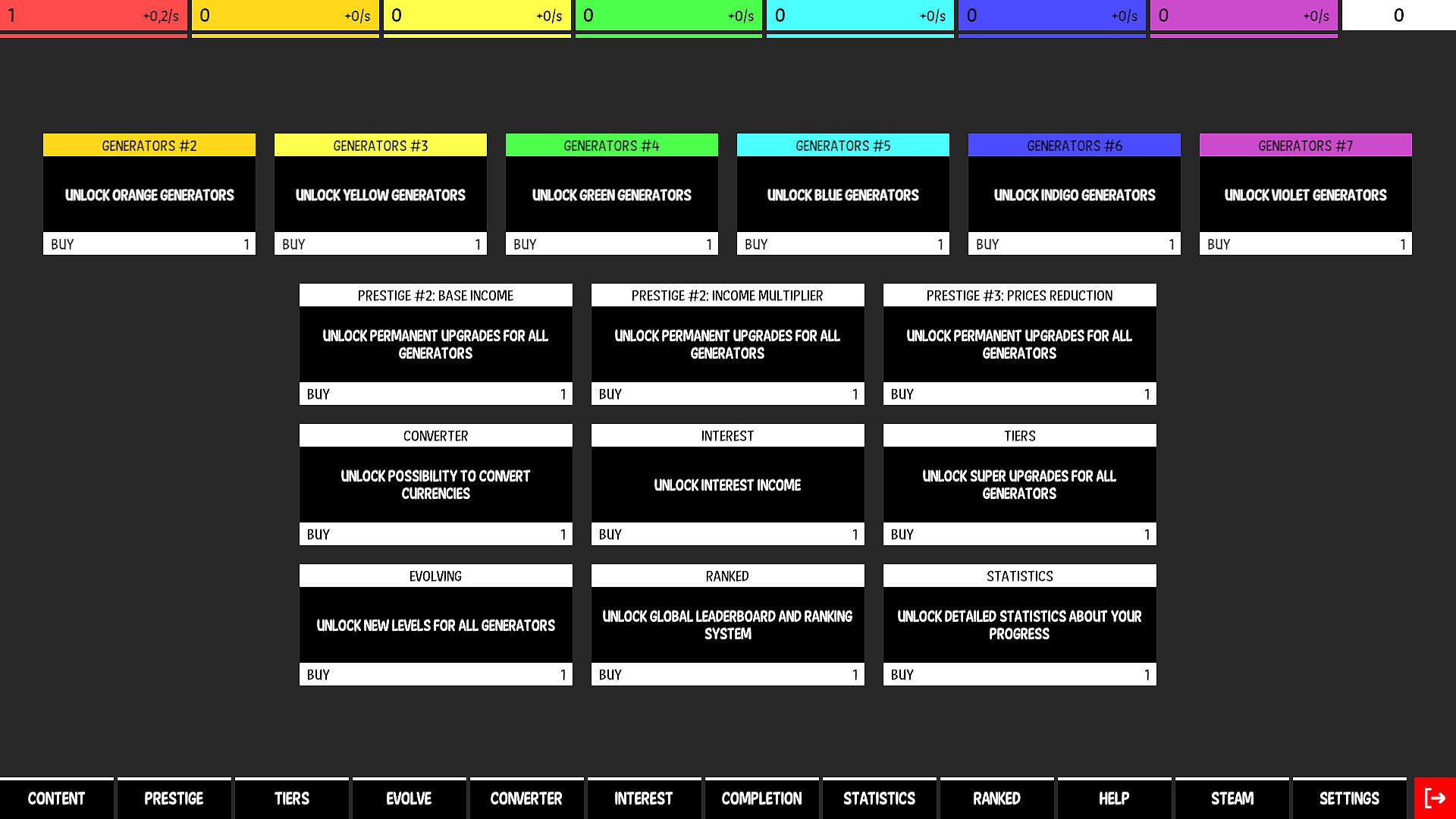This screenshot has height=819, width=1456.
Task: Buy Prestige #3 Prices Reduction
Action: pyautogui.click(x=1019, y=394)
